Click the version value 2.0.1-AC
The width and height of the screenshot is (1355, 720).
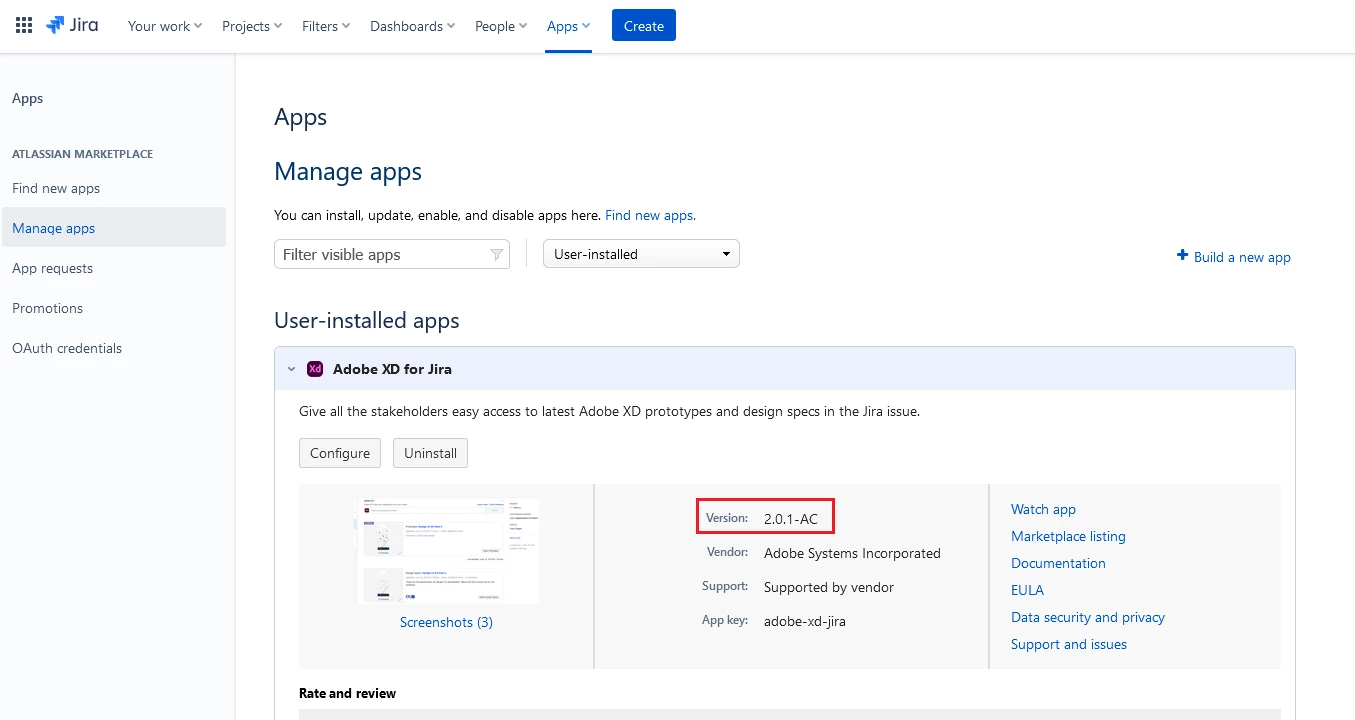pyautogui.click(x=791, y=519)
